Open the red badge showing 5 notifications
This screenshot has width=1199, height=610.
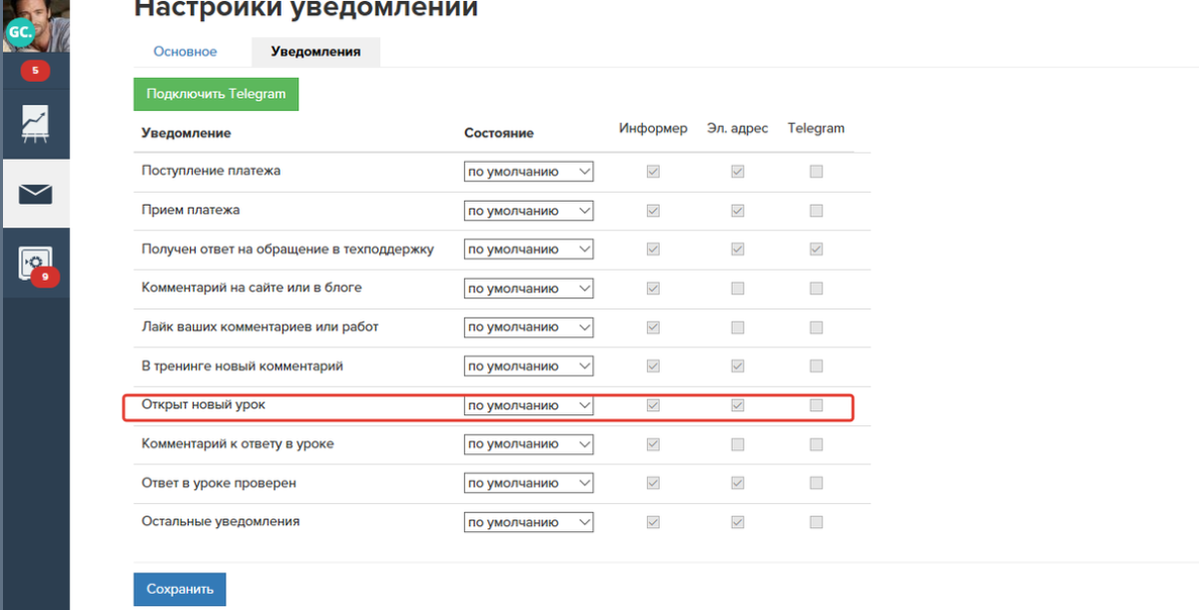[x=35, y=70]
